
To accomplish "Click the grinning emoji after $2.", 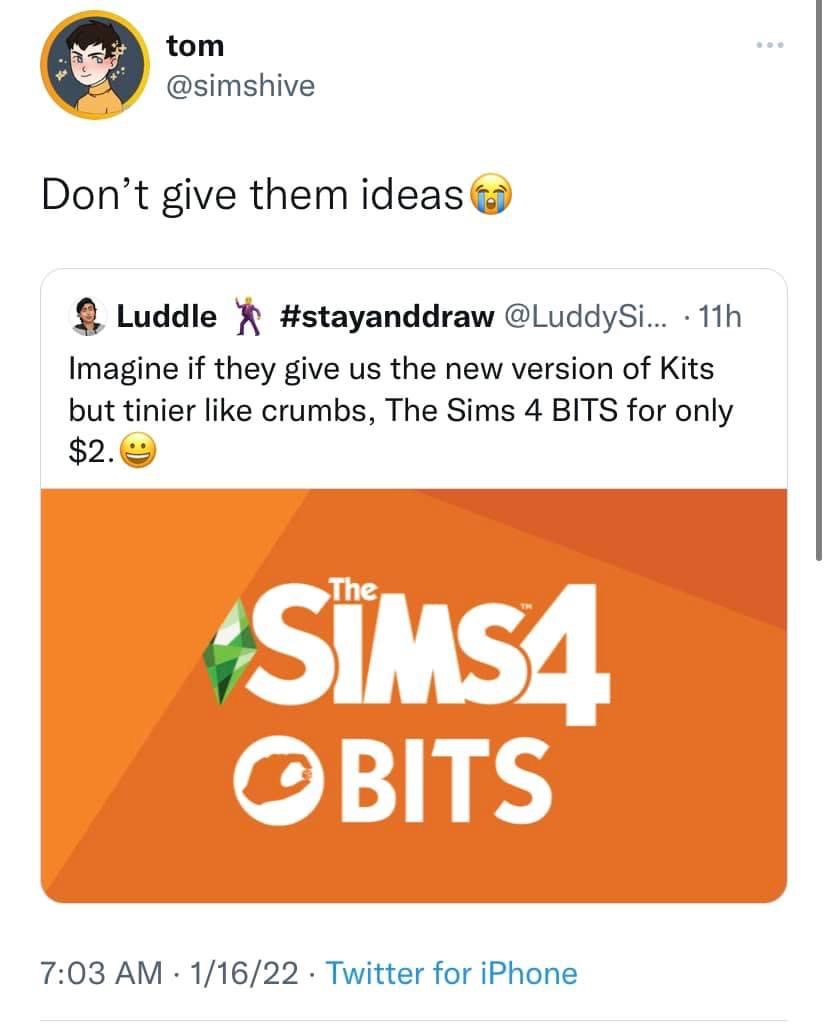I will [x=139, y=452].
